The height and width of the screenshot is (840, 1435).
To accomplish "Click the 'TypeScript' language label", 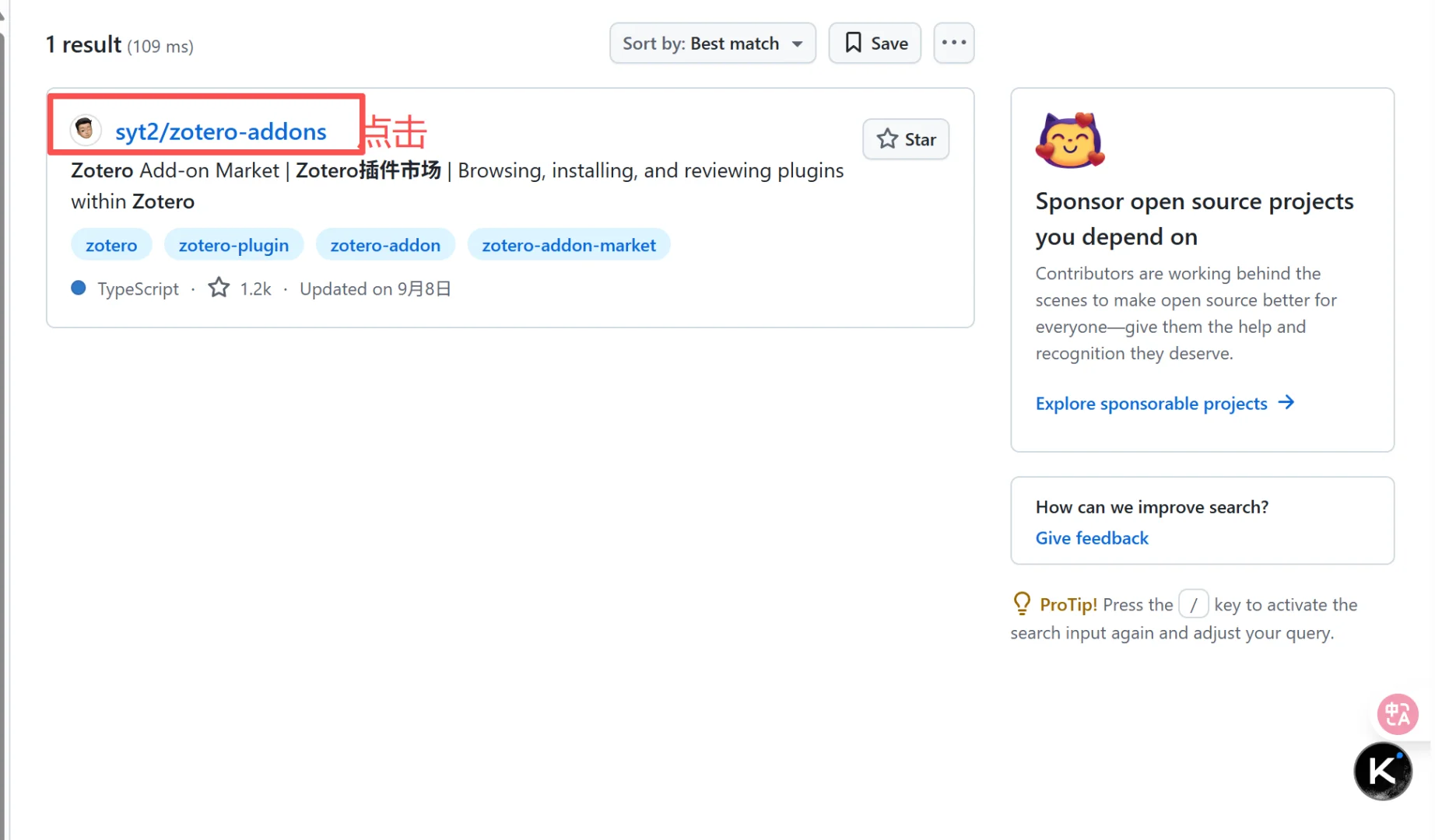I will click(x=138, y=289).
